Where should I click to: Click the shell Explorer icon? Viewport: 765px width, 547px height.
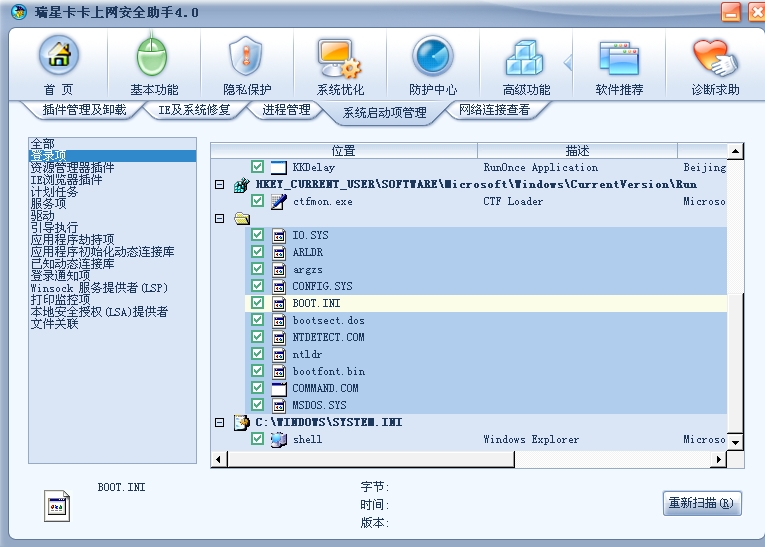279,440
